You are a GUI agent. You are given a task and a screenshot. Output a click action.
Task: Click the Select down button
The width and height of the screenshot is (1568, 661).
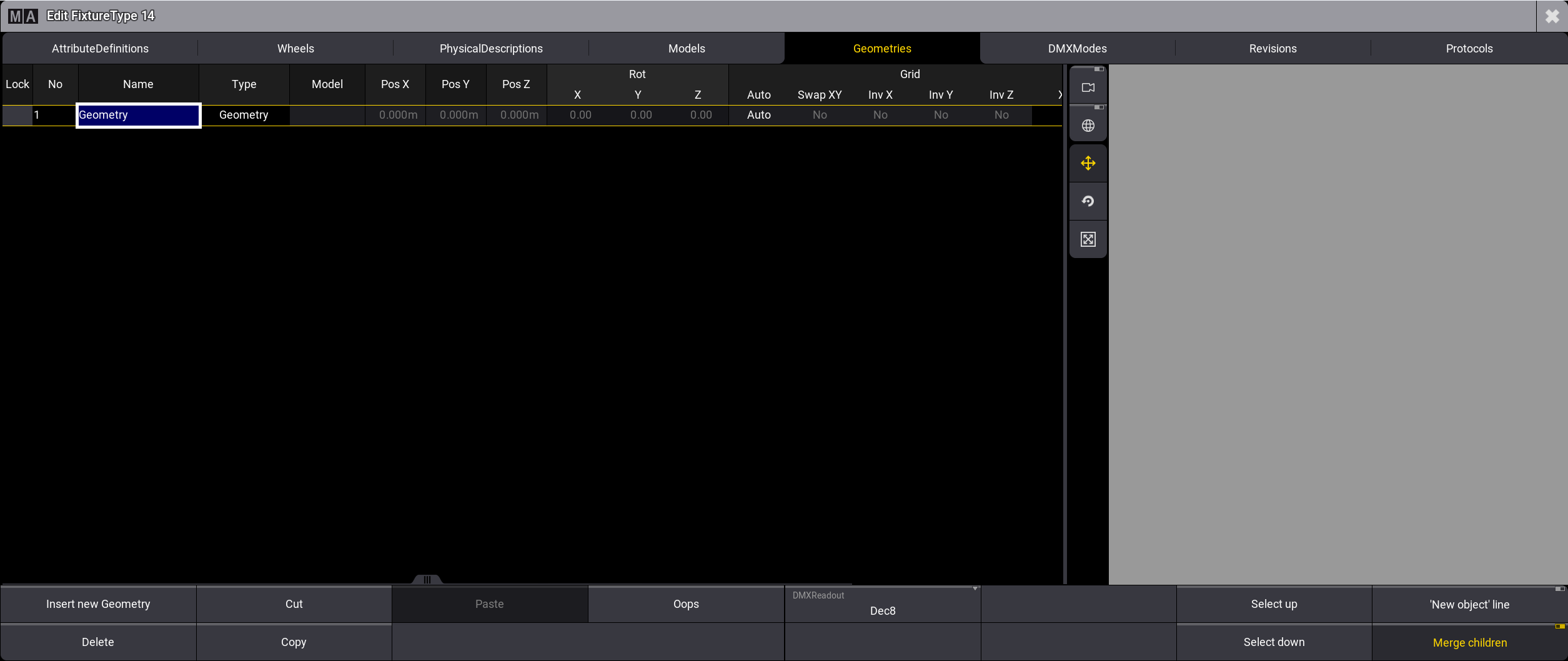1274,642
